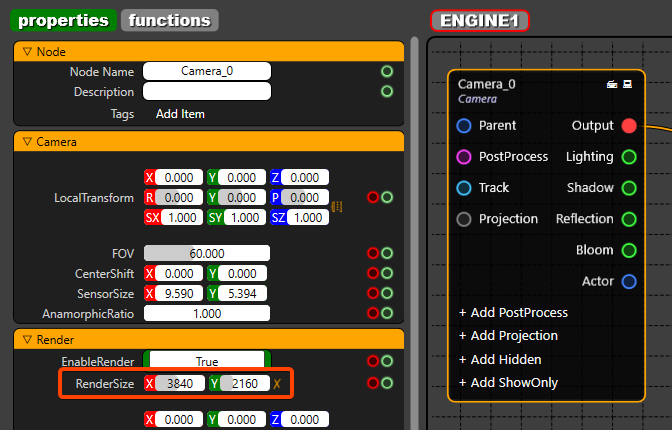Toggle the EnableRender True switch
Screen dimensions: 672x430
(206, 361)
